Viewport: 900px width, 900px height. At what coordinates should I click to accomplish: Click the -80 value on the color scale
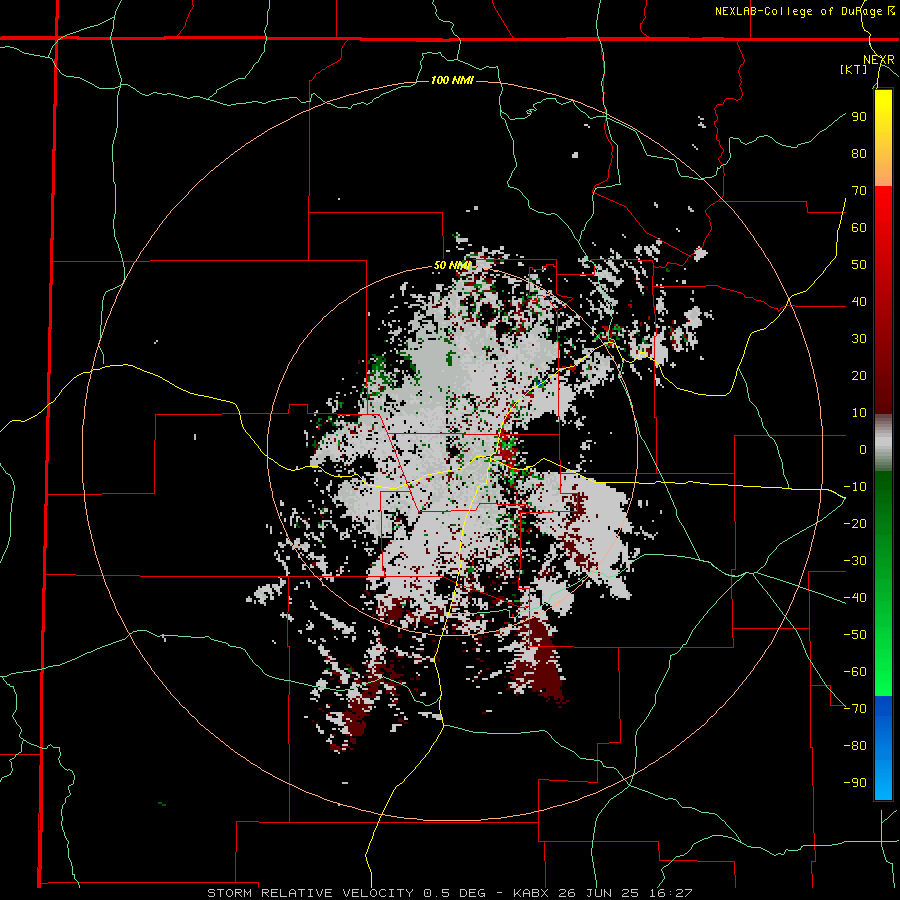click(855, 746)
